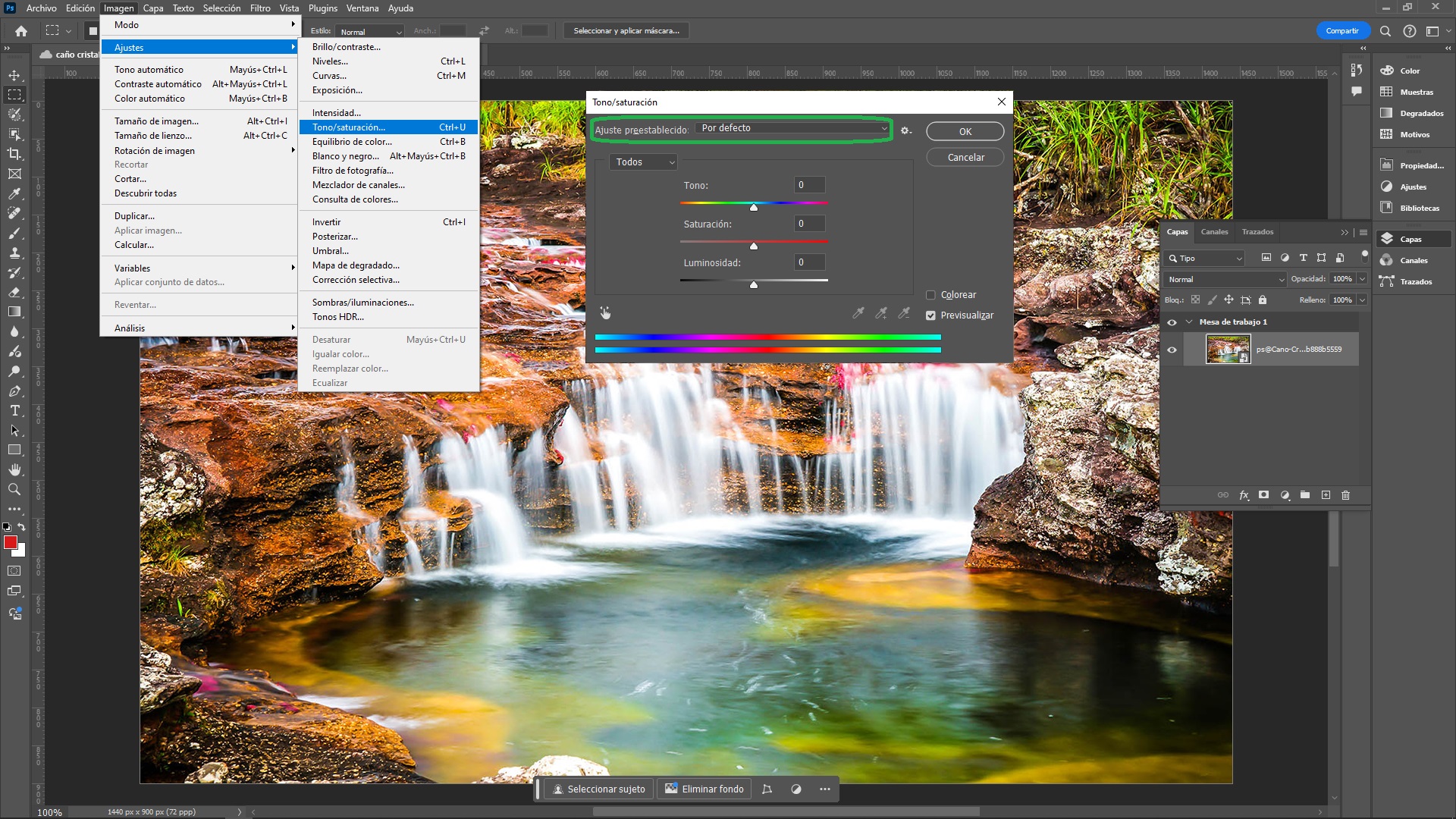Viewport: 1456px width, 819px height.
Task: Toggle lock all padlock in Bloq. row
Action: (1263, 300)
